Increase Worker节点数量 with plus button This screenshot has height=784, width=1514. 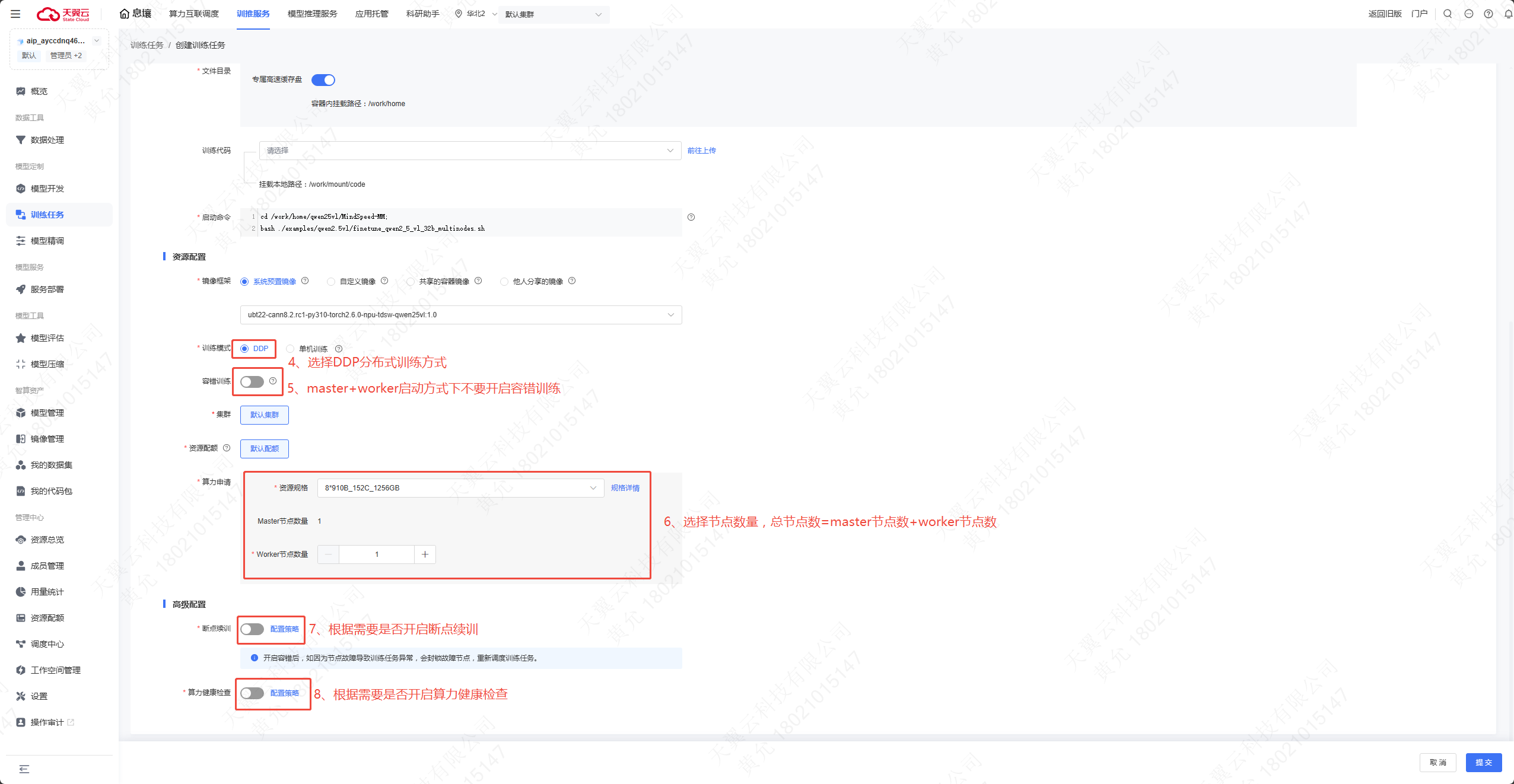(425, 554)
